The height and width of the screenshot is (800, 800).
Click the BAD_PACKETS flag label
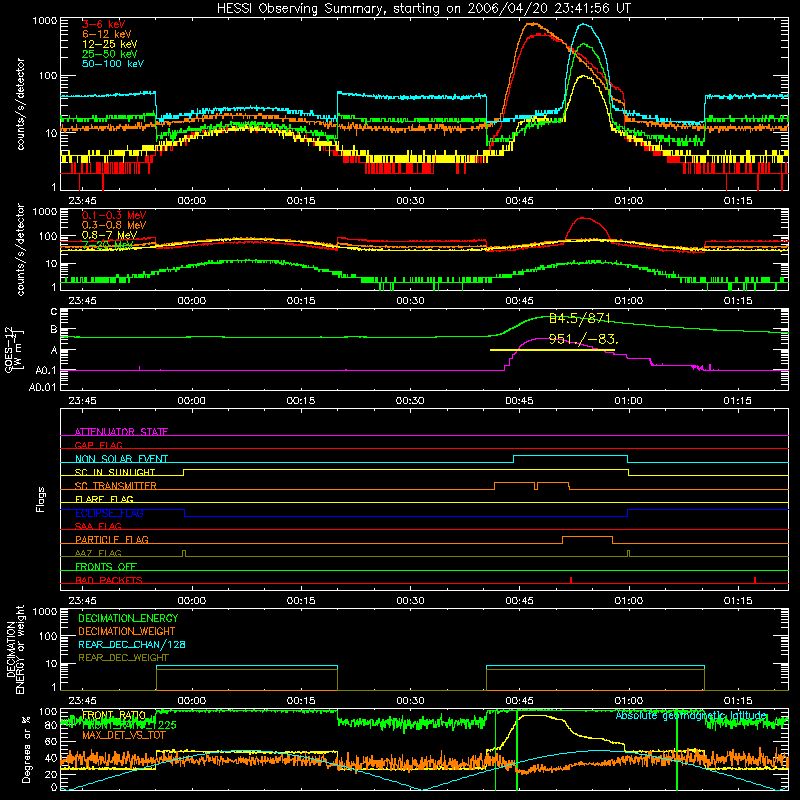click(109, 580)
